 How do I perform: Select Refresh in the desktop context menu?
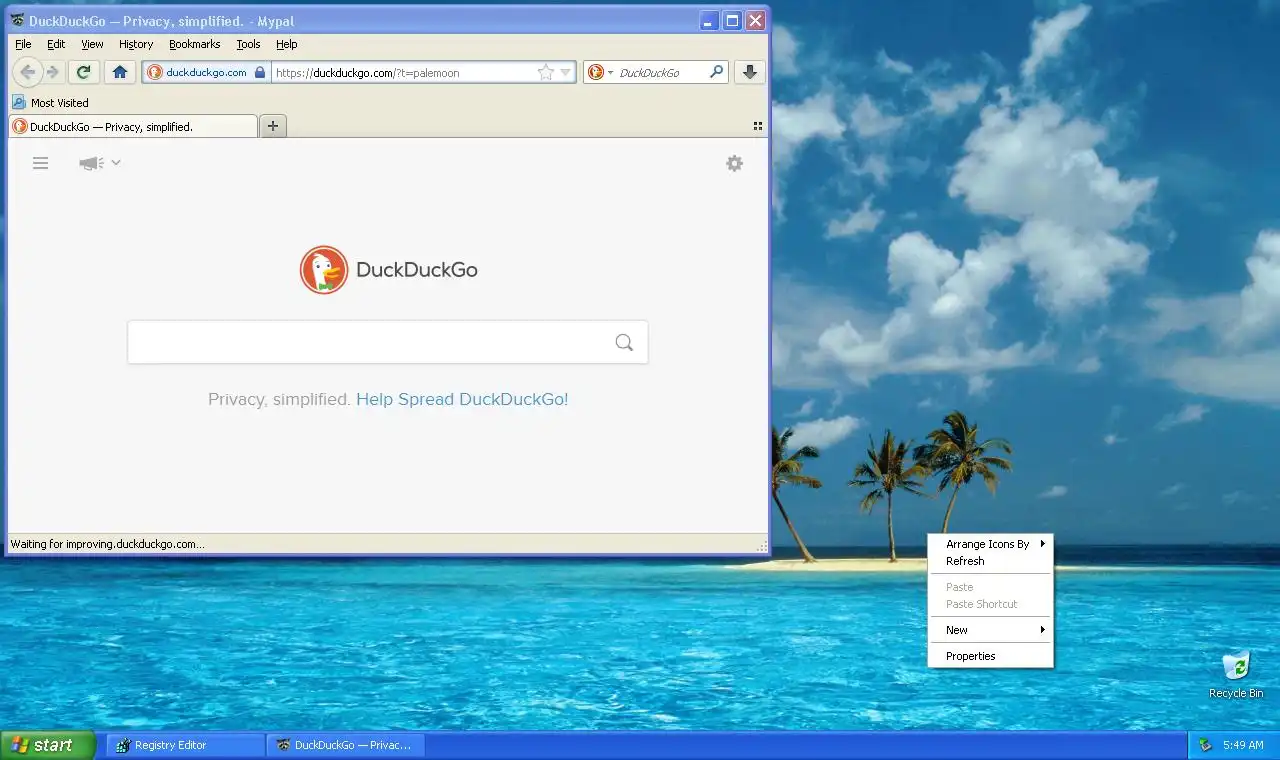(990, 561)
